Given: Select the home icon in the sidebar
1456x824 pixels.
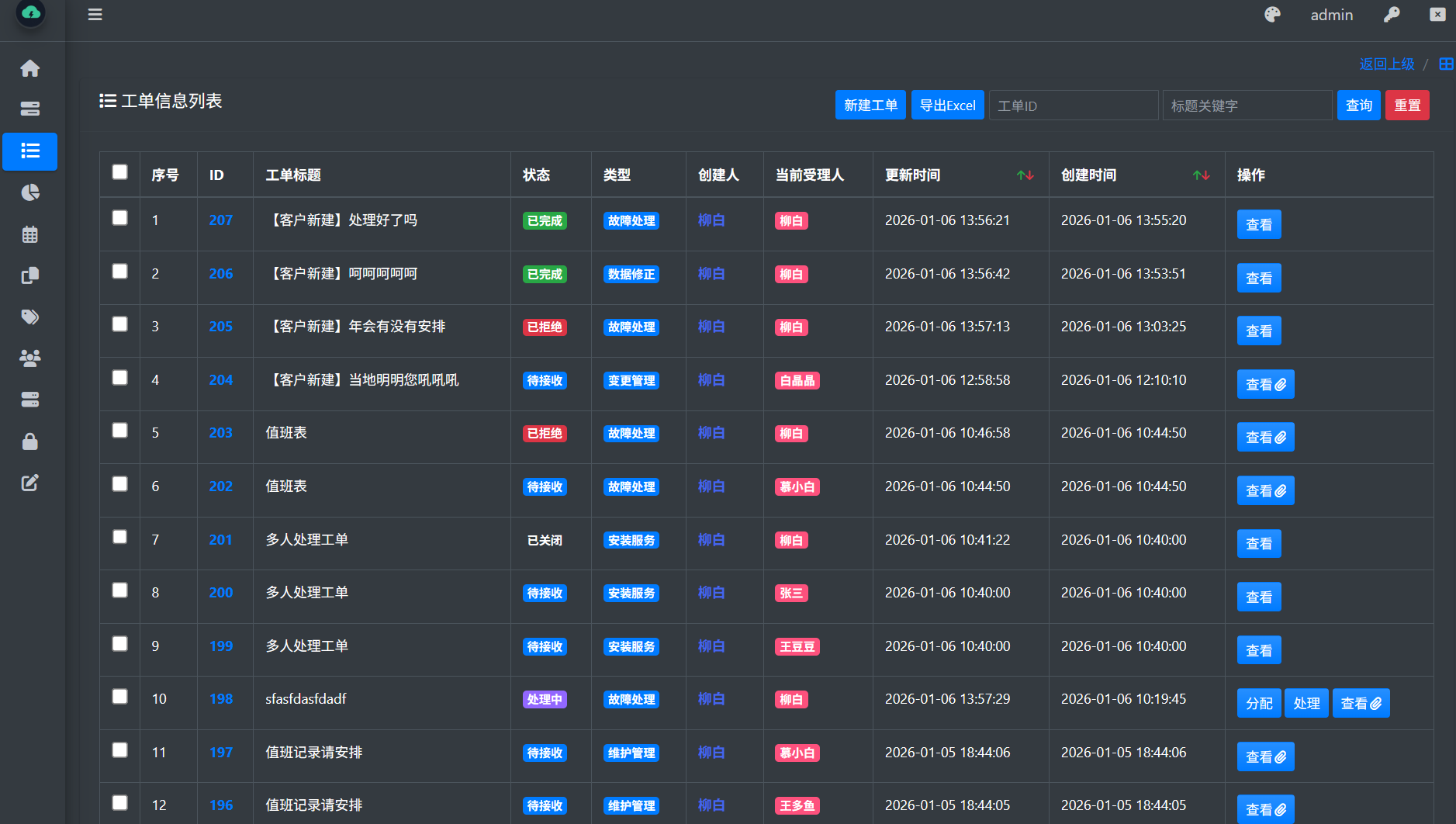Looking at the screenshot, I should point(30,68).
